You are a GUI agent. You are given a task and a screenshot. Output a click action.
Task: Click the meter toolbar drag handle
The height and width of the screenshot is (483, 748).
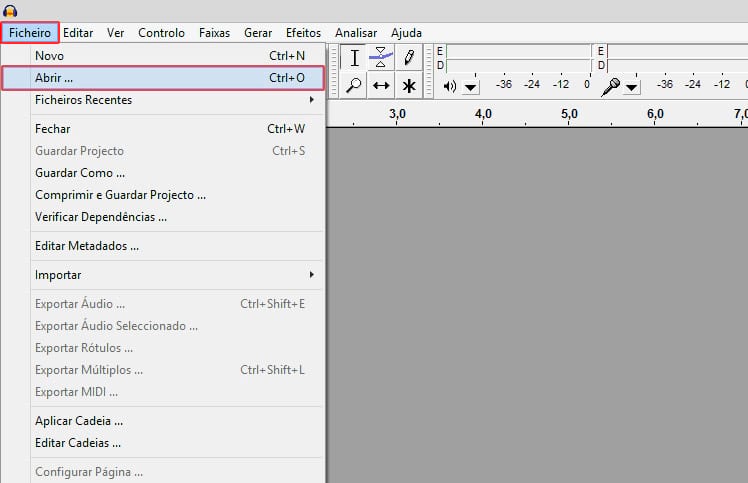(428, 72)
